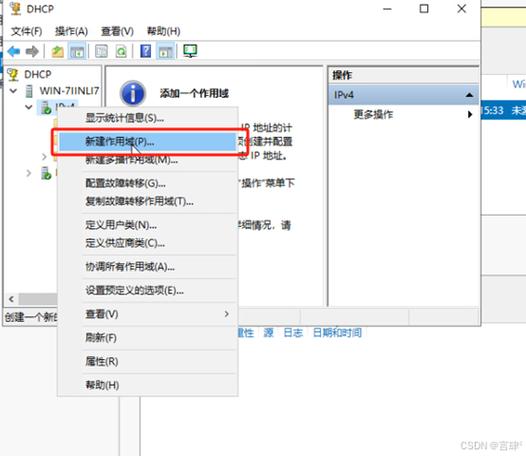Collapse the IPv4 tree node

[29, 107]
